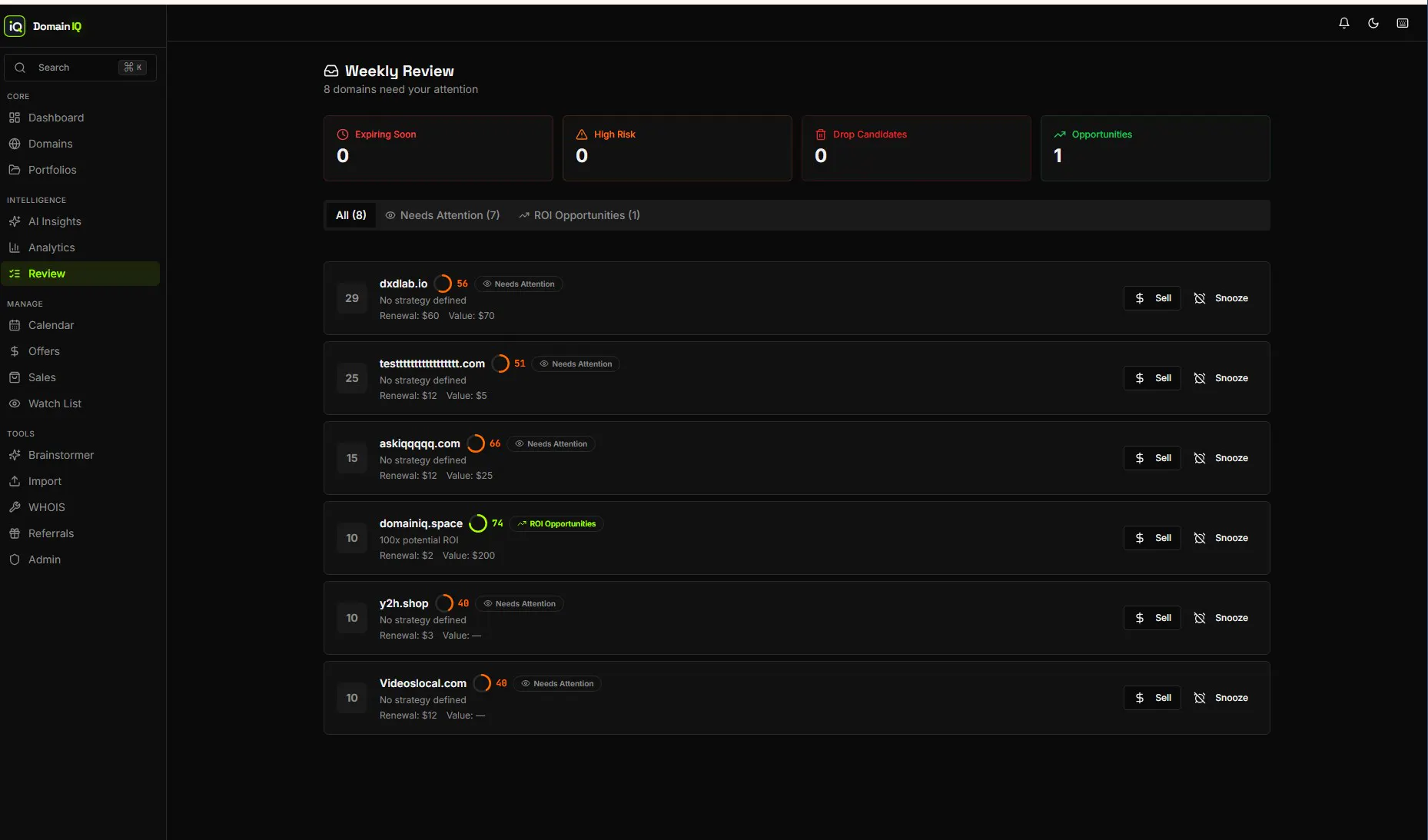
Task: Click the domainiq.space domain name
Action: point(421,523)
